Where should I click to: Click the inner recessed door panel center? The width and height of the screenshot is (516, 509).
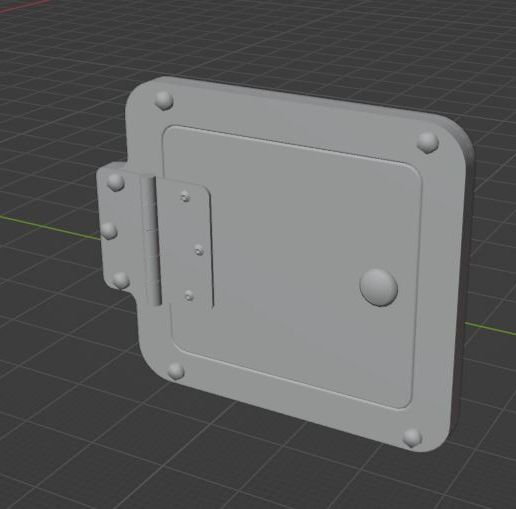coord(293,267)
